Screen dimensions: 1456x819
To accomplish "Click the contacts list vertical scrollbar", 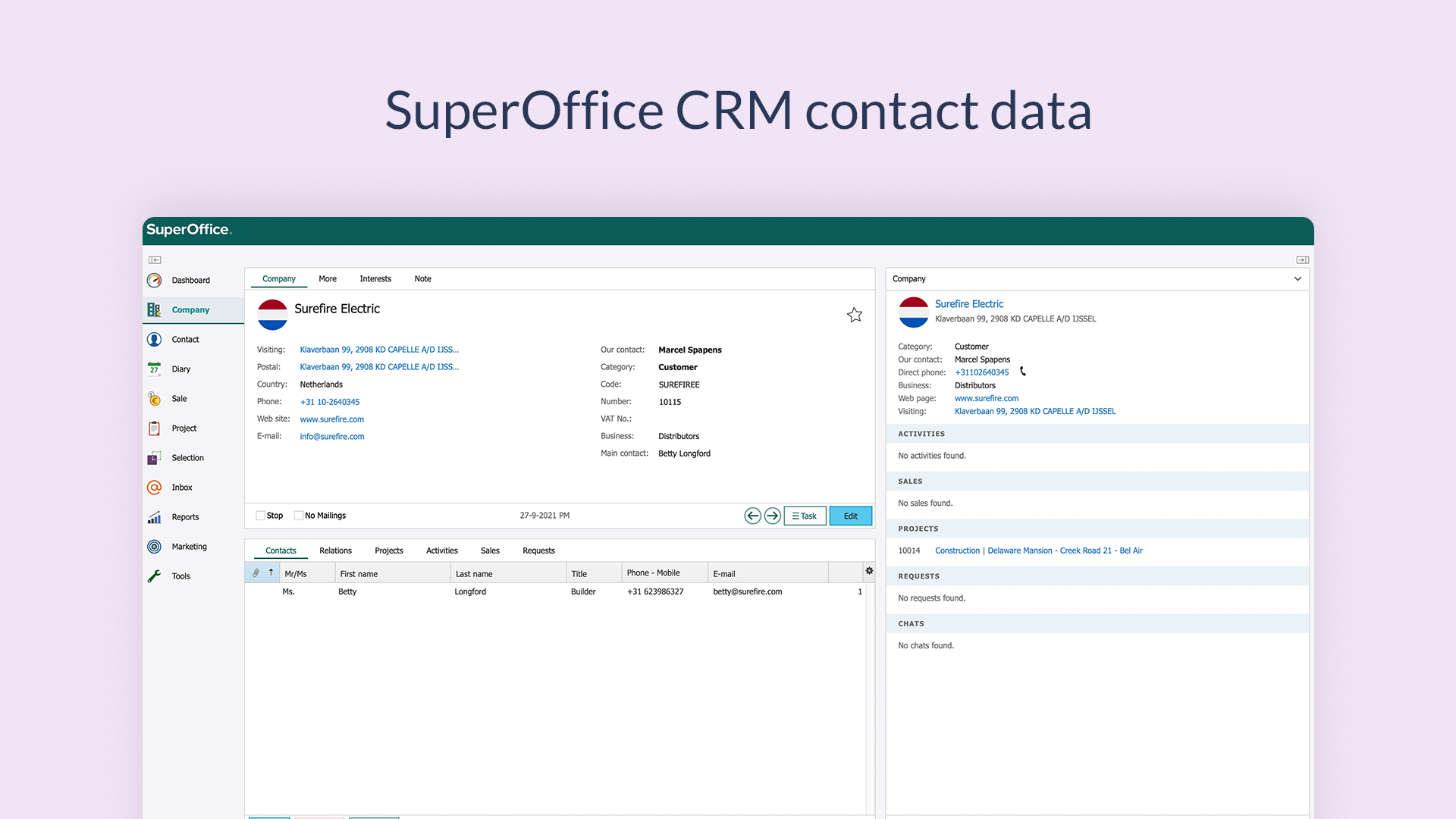I will point(870,698).
